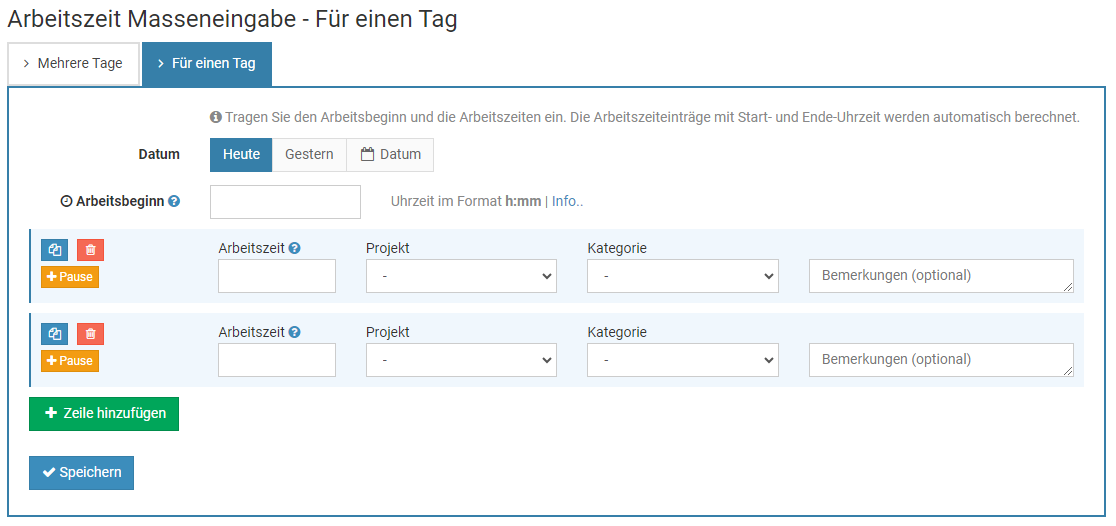Delete the first time entry row

tap(90, 251)
